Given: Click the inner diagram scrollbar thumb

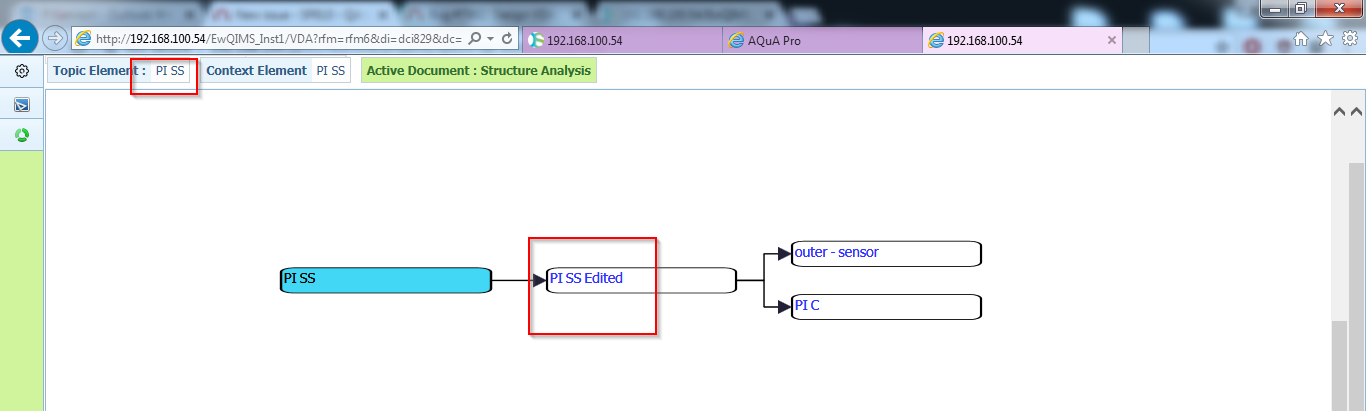Looking at the screenshot, I should click(x=1339, y=366).
